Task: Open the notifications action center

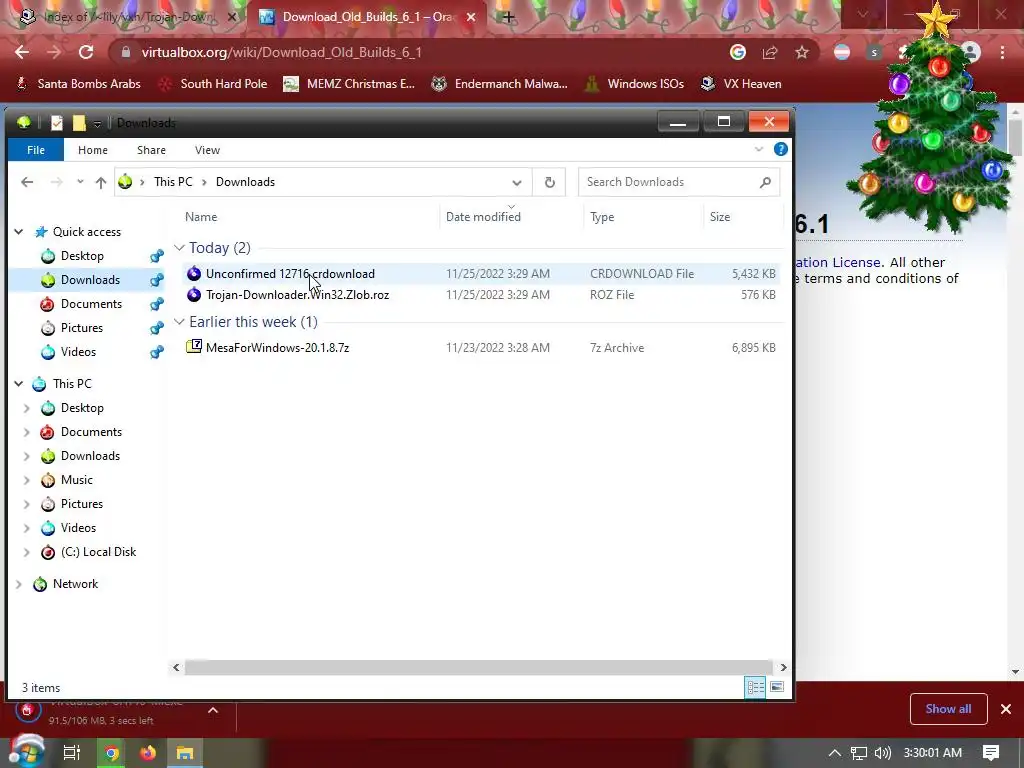Action: pos(991,753)
